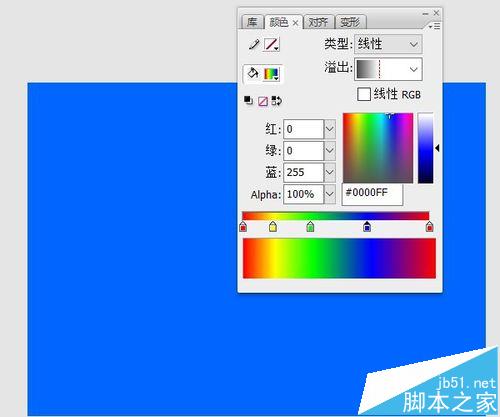500x417 pixels.
Task: Minimize the color panel
Action: [x=425, y=14]
